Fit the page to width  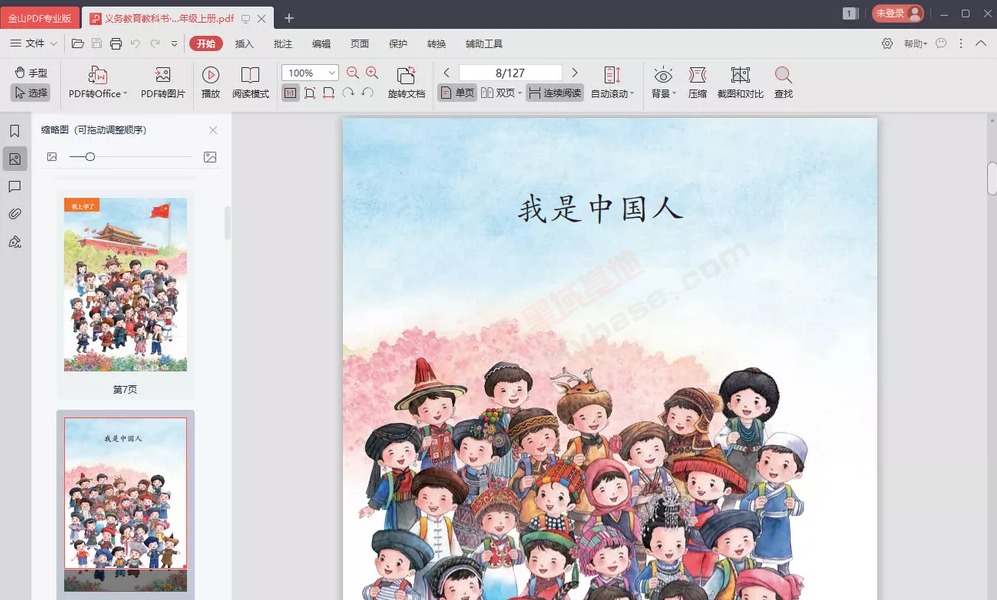click(329, 93)
